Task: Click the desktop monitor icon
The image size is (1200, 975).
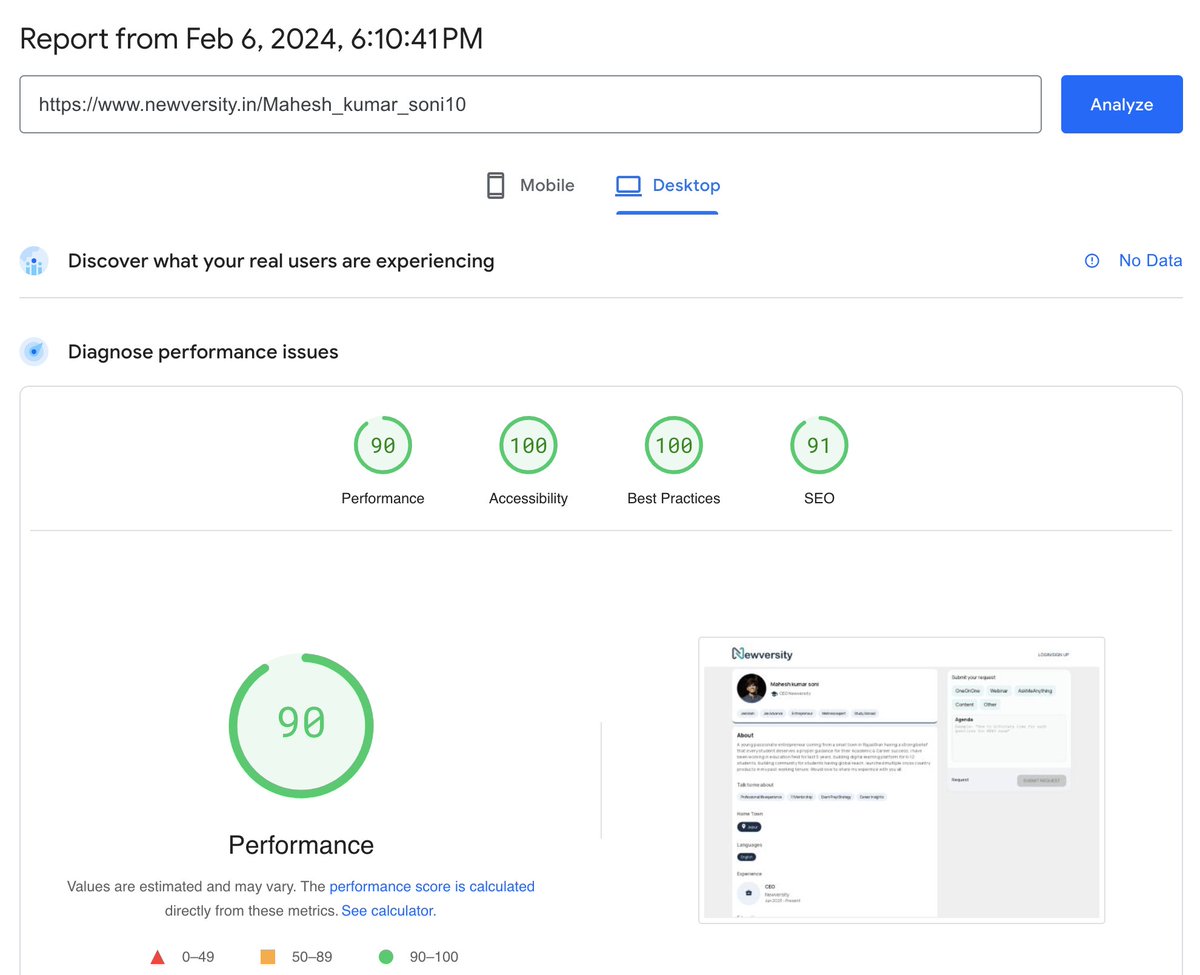Action: pos(628,185)
